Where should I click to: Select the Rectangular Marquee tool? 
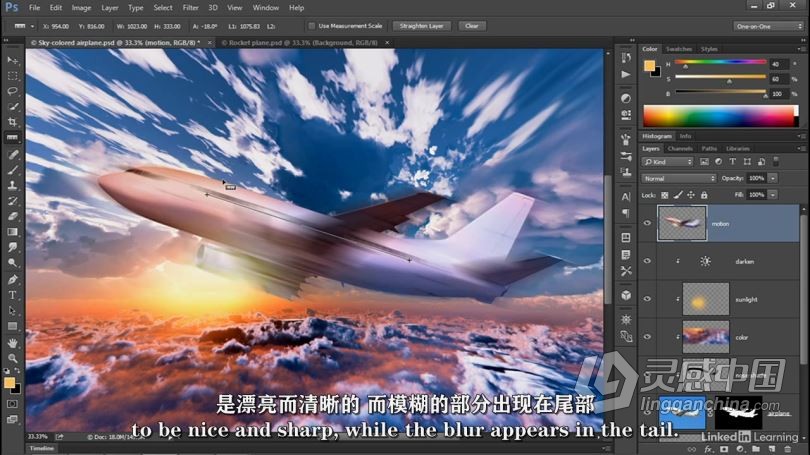(x=12, y=76)
